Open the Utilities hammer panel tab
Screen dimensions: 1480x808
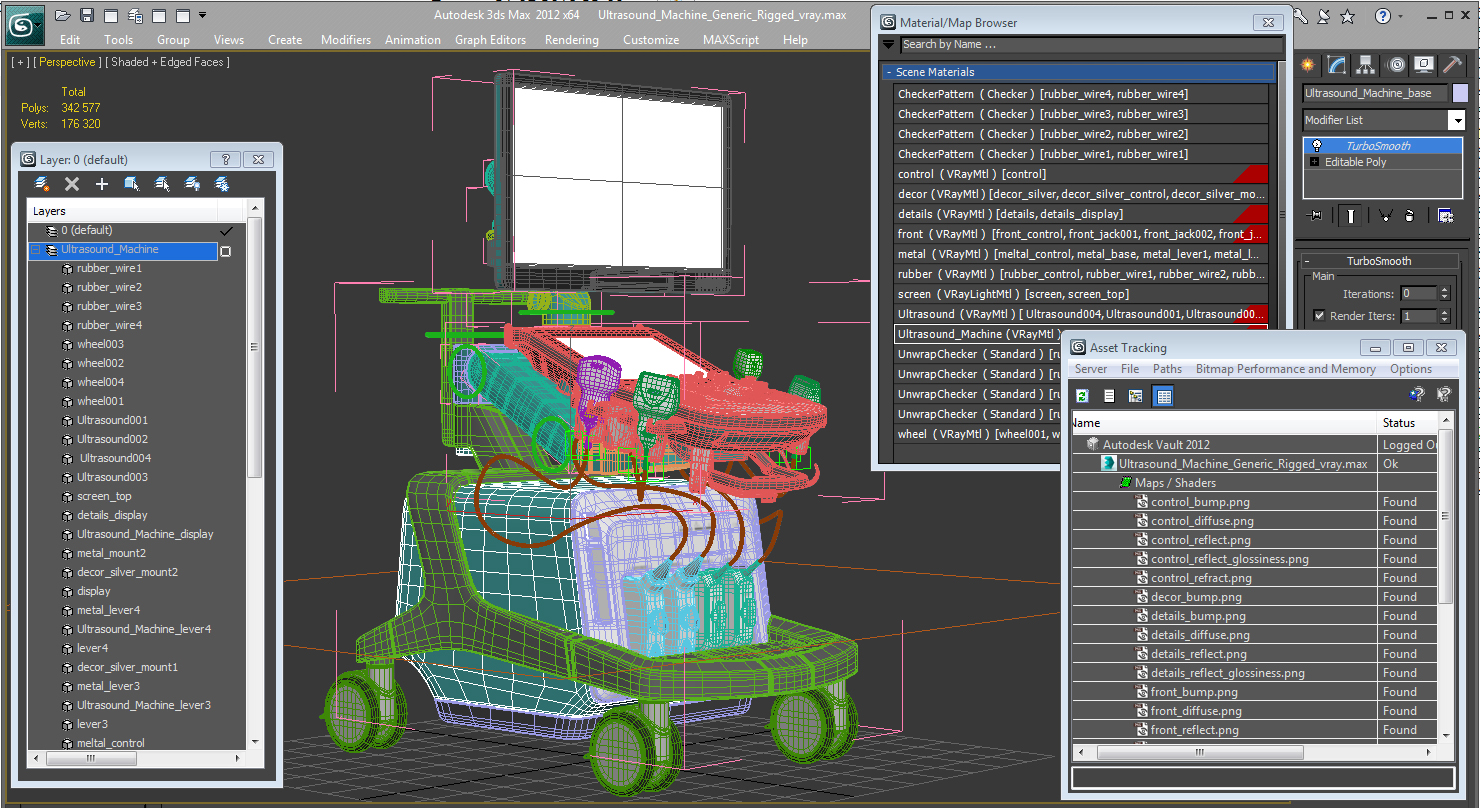pyautogui.click(x=1453, y=65)
